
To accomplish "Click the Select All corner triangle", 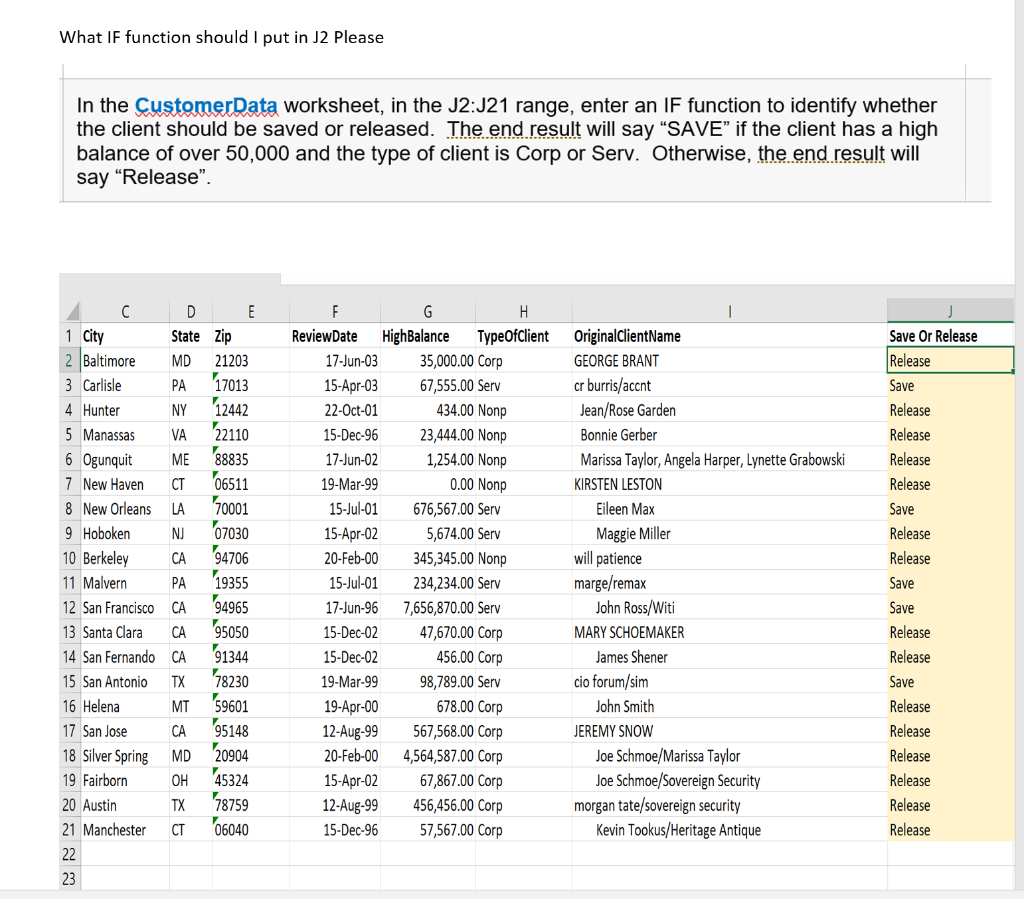I will coord(71,311).
